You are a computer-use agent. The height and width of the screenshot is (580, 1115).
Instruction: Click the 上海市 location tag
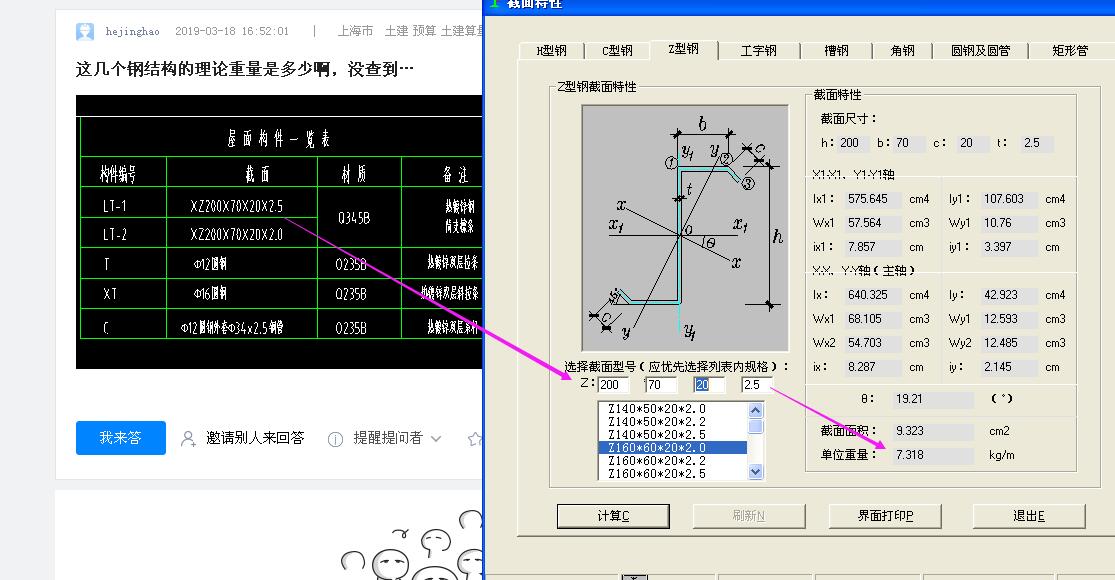pyautogui.click(x=356, y=31)
